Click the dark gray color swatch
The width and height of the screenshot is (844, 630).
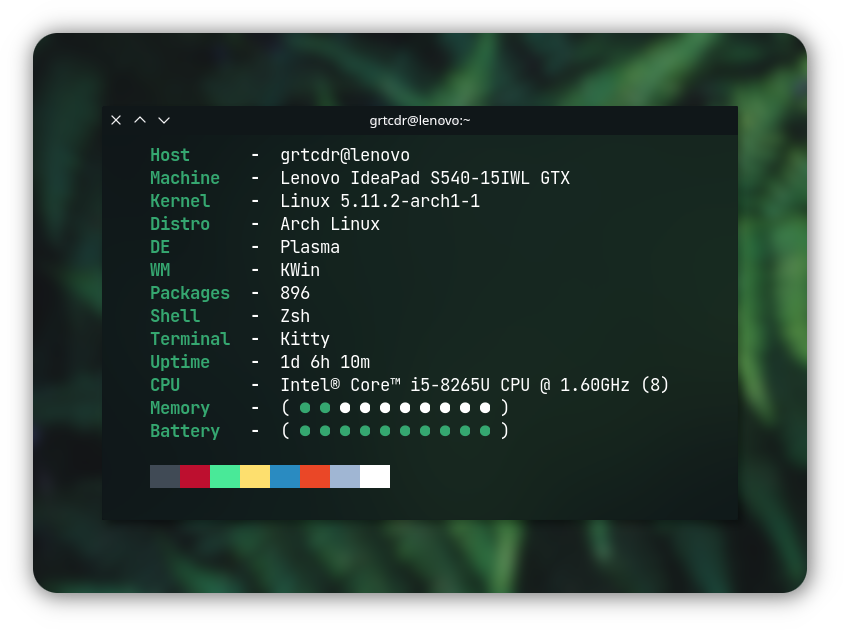click(x=165, y=477)
